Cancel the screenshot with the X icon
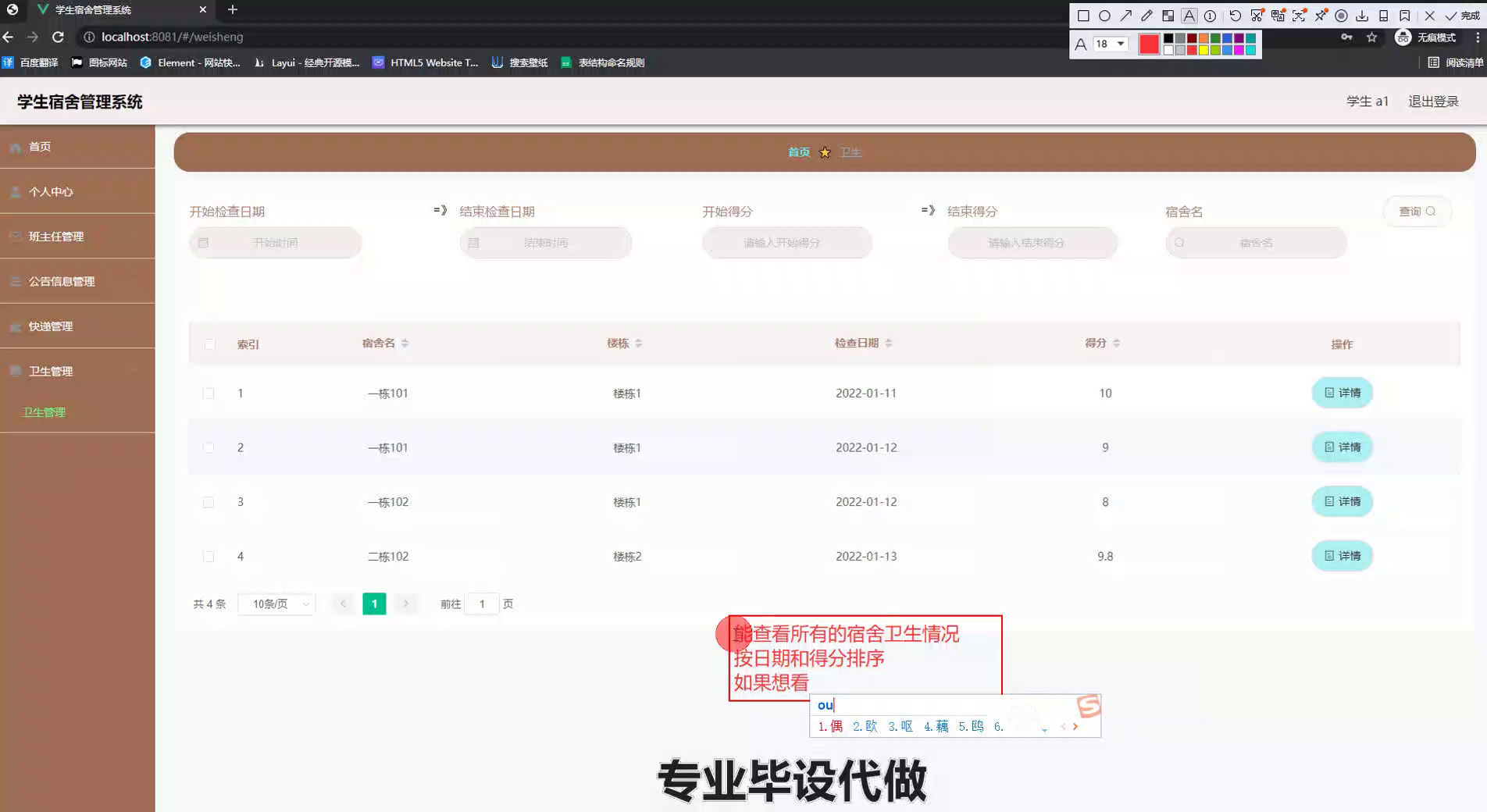Viewport: 1487px width, 812px height. (x=1429, y=16)
